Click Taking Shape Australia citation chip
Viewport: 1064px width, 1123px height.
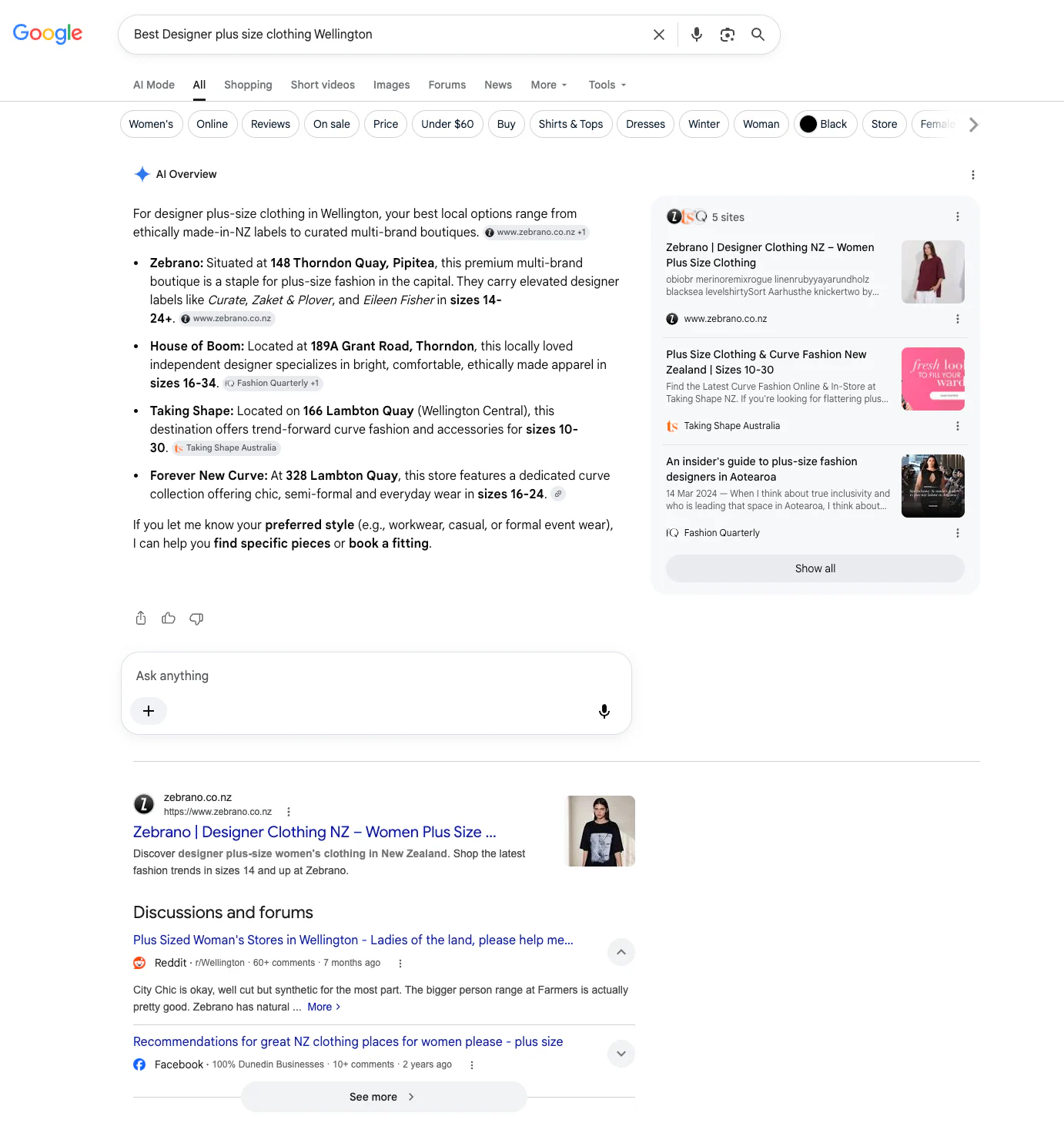(x=226, y=448)
